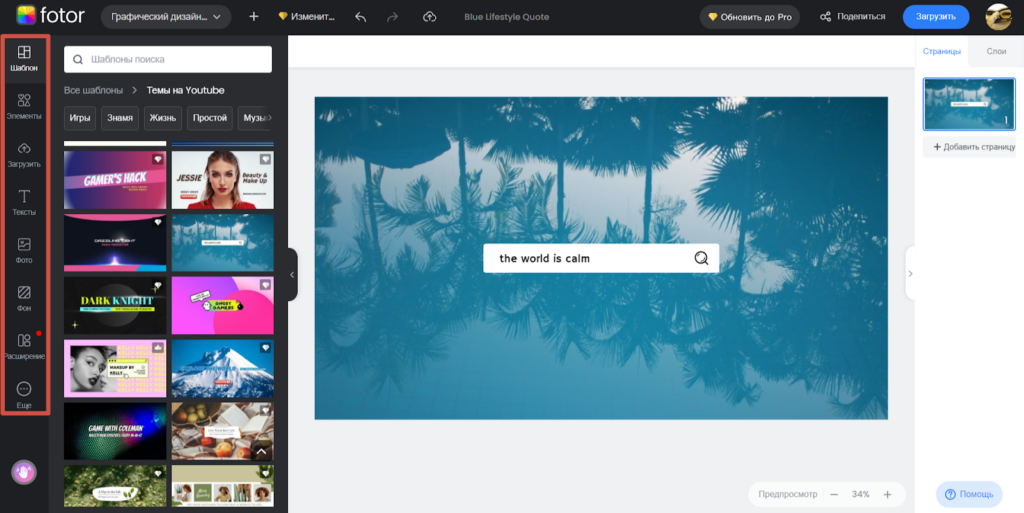Select the Game With Coleman template
The height and width of the screenshot is (513, 1024).
pos(115,431)
